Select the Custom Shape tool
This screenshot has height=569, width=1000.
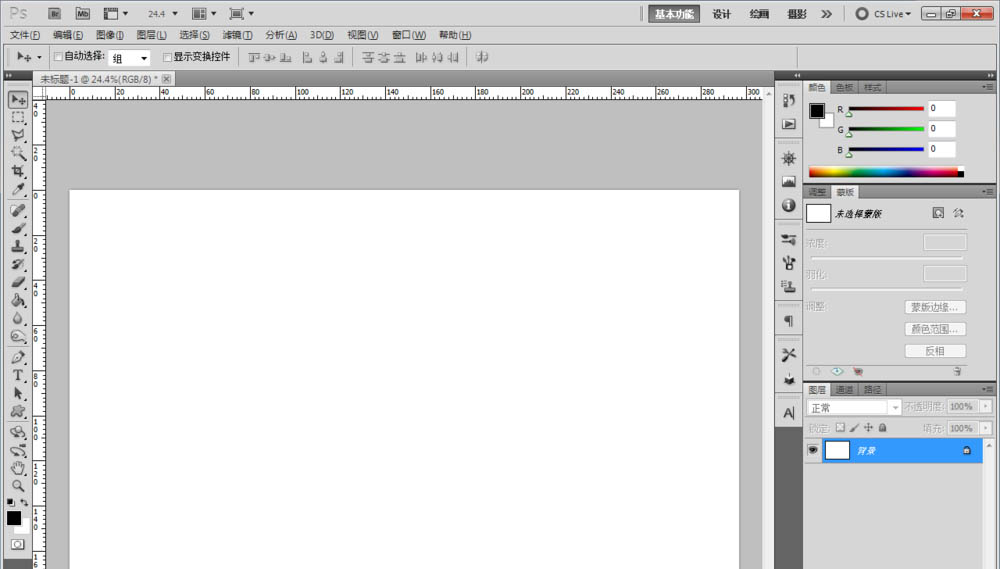pyautogui.click(x=18, y=411)
